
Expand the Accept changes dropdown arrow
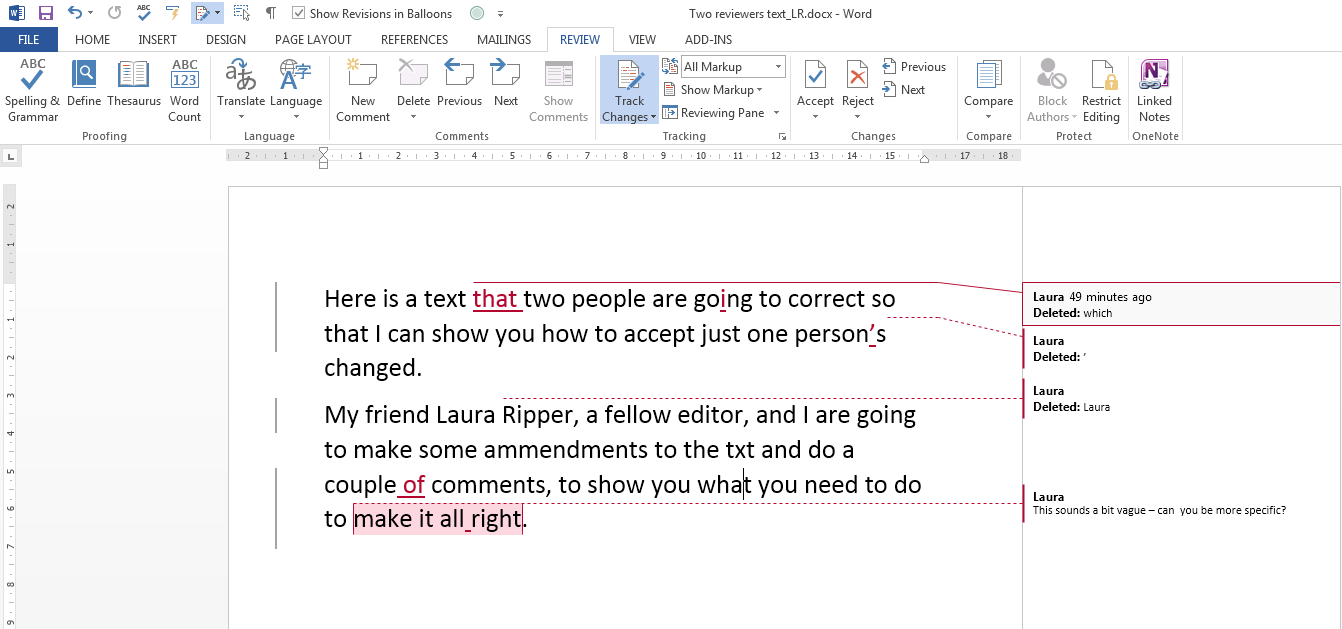click(x=815, y=116)
